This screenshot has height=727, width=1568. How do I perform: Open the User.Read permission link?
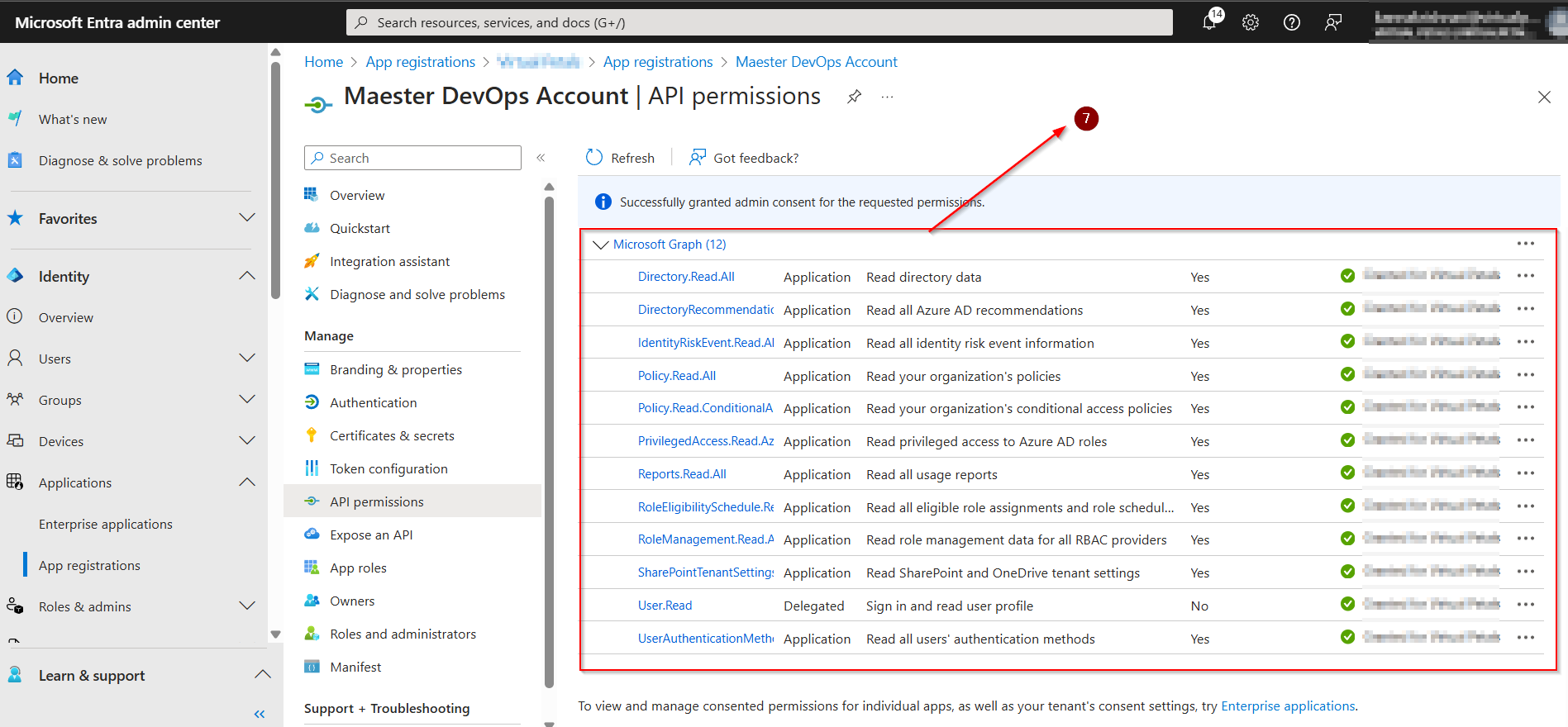665,606
